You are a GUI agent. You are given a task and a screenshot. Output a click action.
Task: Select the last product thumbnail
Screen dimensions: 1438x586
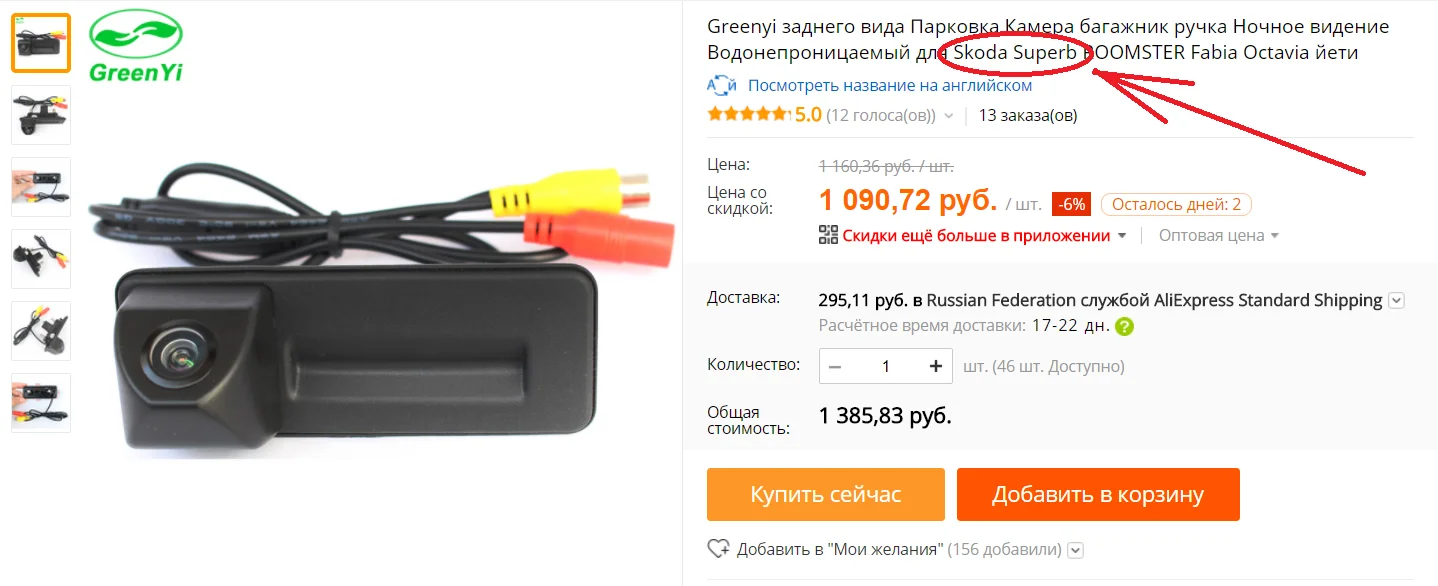(x=41, y=403)
